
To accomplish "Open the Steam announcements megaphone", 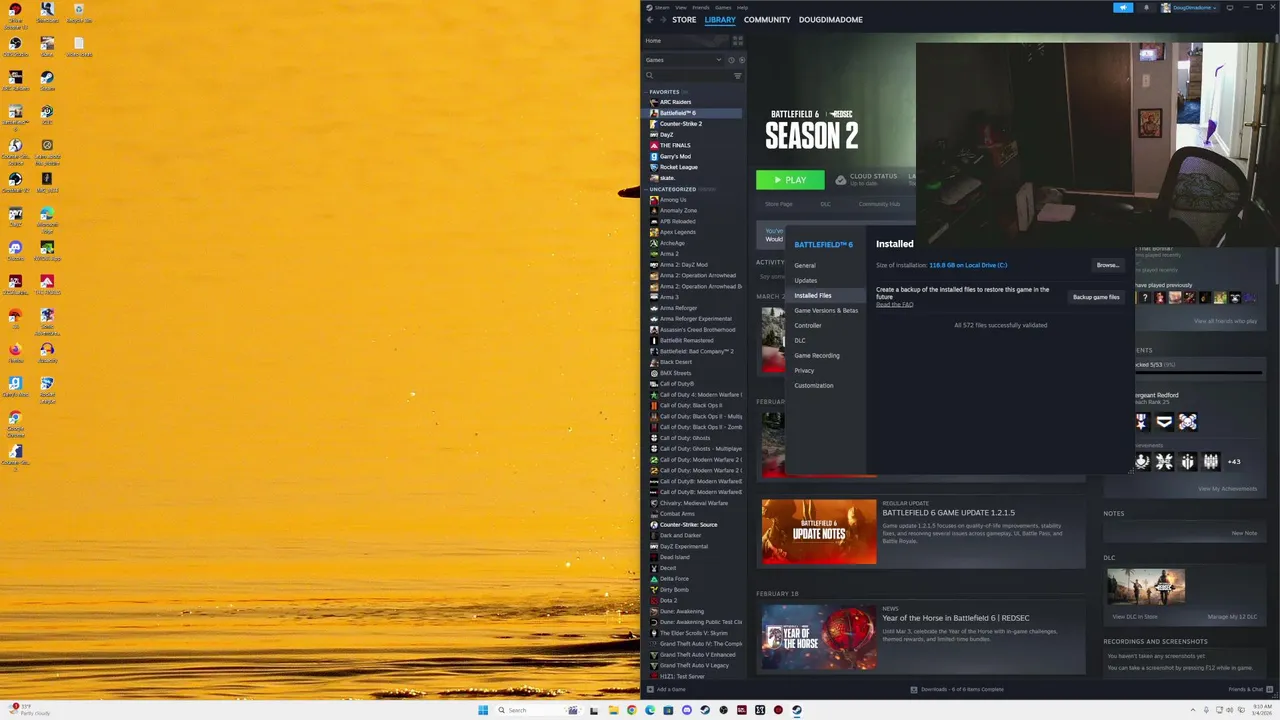I will [x=1124, y=7].
